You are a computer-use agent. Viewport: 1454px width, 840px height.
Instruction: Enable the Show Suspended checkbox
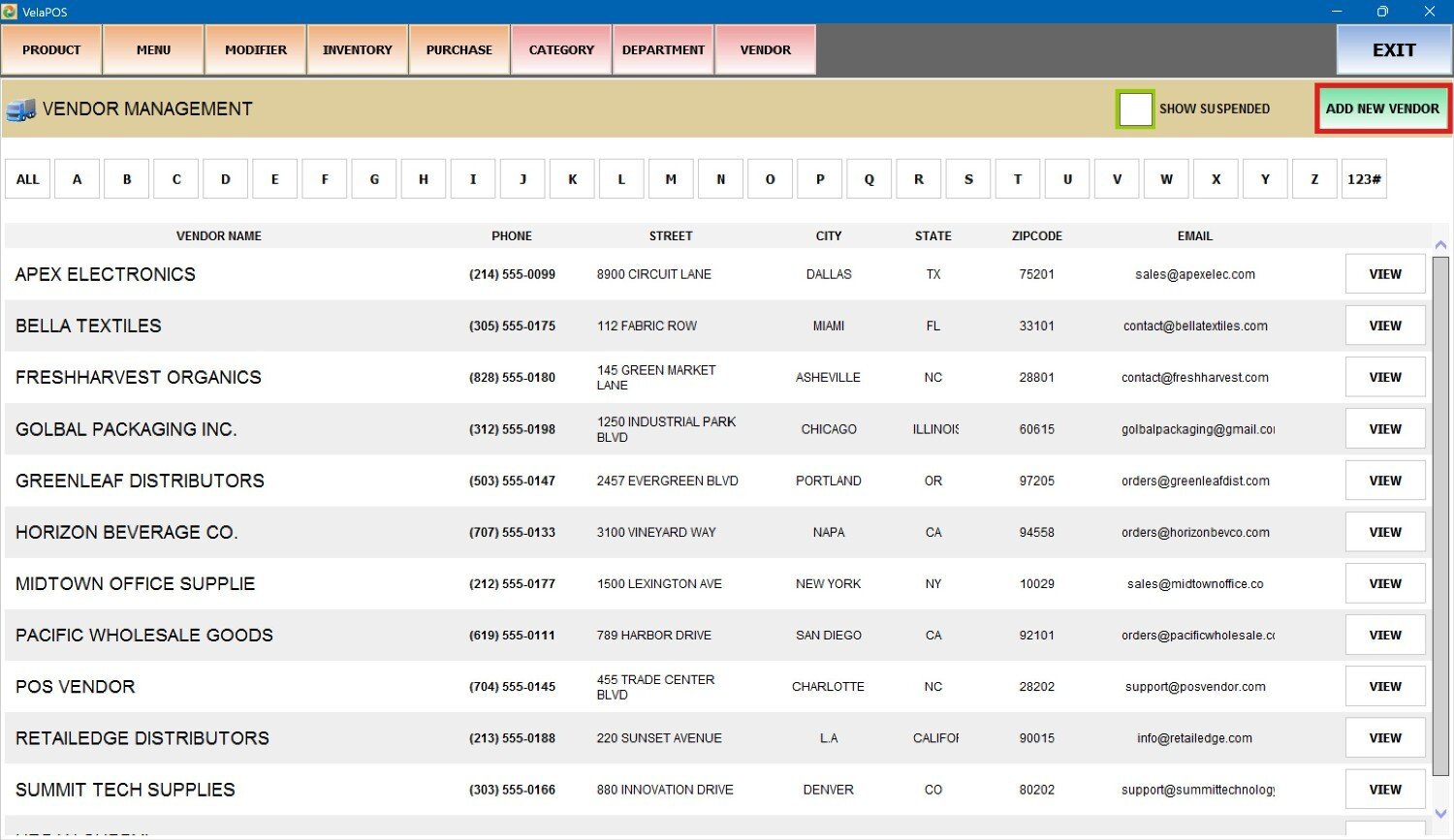pos(1134,109)
